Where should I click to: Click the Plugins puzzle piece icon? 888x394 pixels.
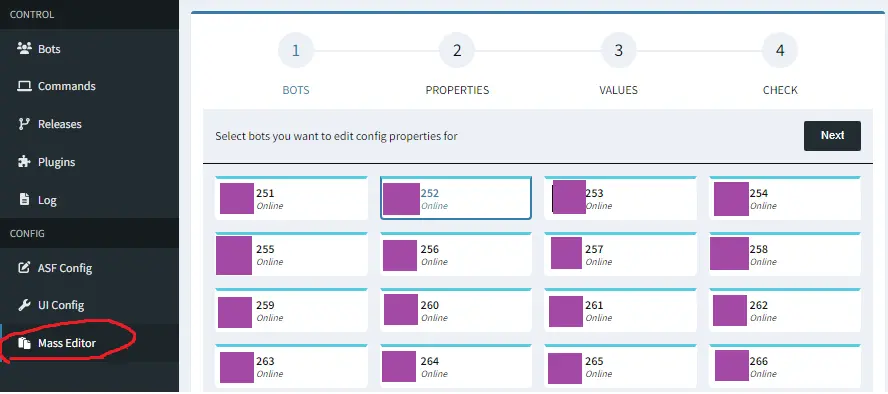(x=24, y=162)
